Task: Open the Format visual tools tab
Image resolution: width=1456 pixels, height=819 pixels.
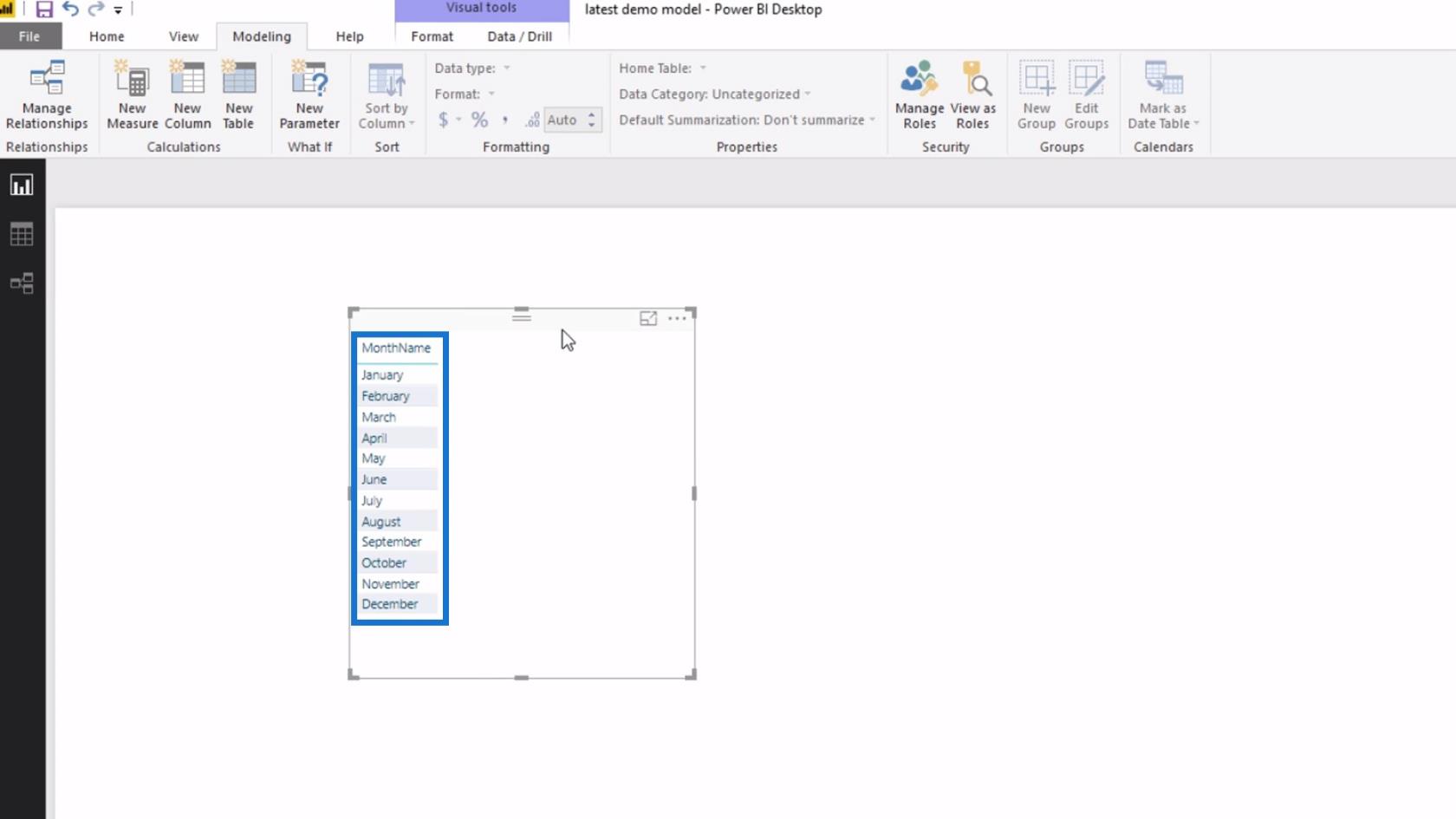Action: click(x=432, y=36)
